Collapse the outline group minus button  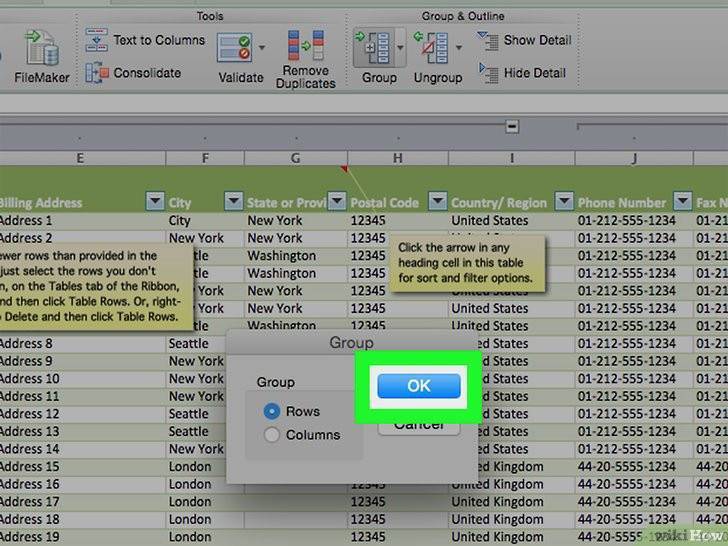(512, 127)
